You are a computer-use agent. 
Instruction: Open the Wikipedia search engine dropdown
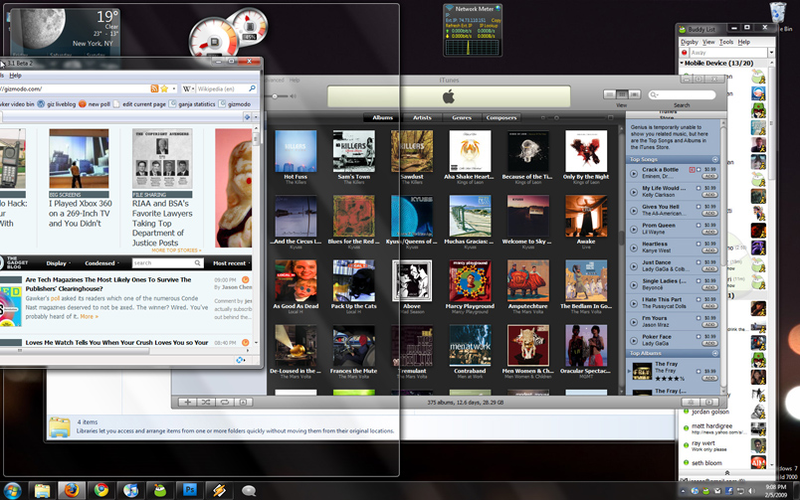point(188,89)
